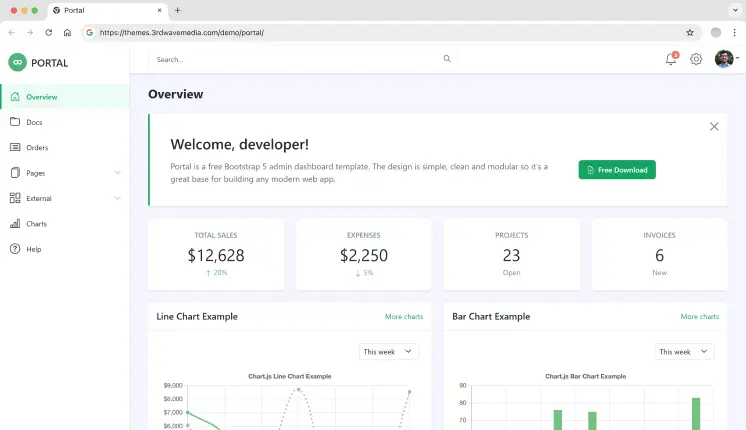This screenshot has height=430, width=746.
Task: Select Overview in the sidebar menu
Action: pyautogui.click(x=42, y=97)
